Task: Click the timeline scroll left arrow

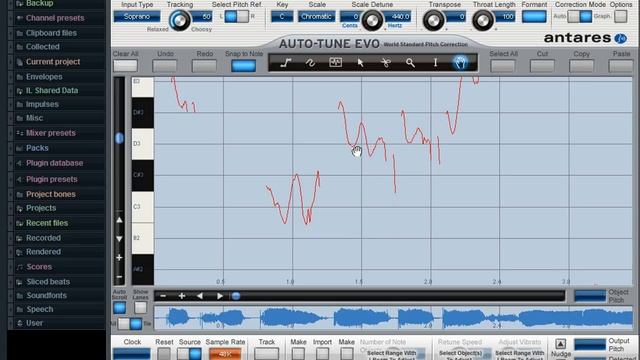Action: pos(200,296)
